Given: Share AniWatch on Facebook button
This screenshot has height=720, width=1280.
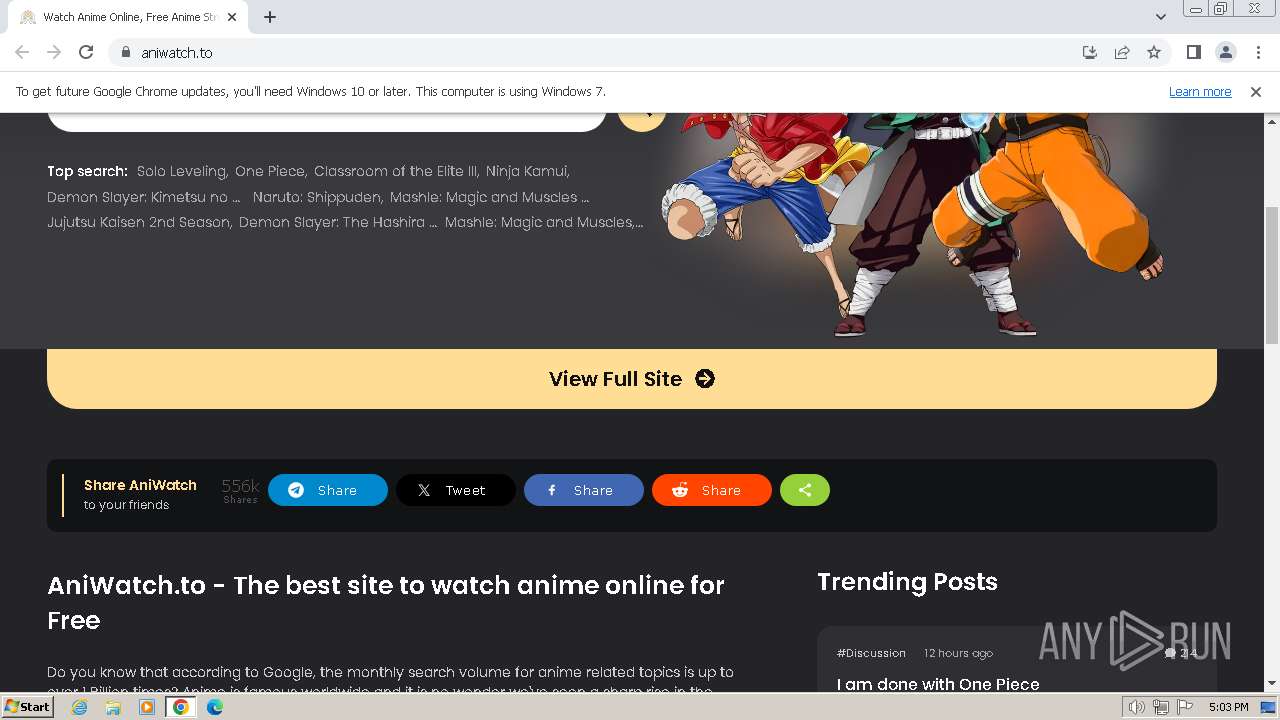Looking at the screenshot, I should coord(584,490).
